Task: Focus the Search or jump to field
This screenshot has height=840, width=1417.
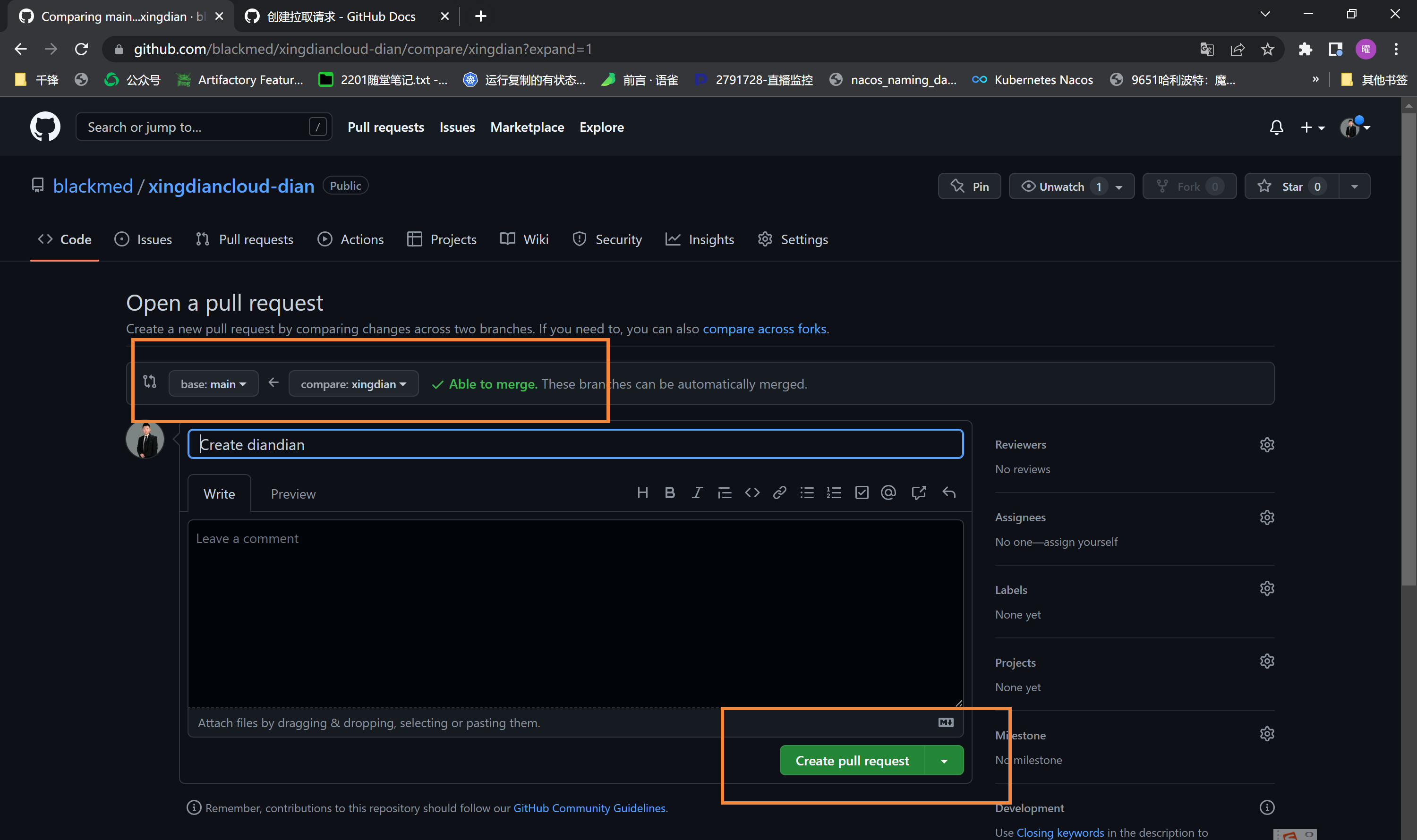Action: click(x=203, y=127)
